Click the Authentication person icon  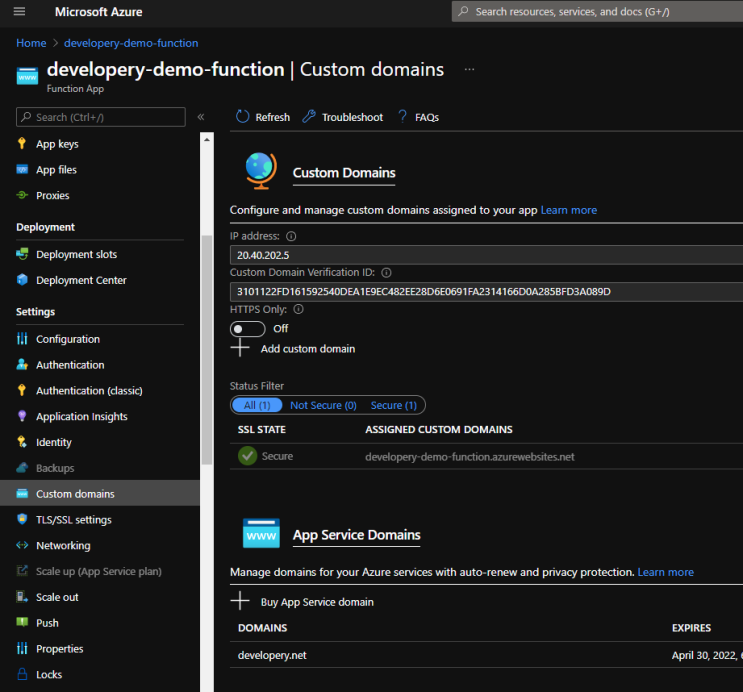click(x=22, y=364)
